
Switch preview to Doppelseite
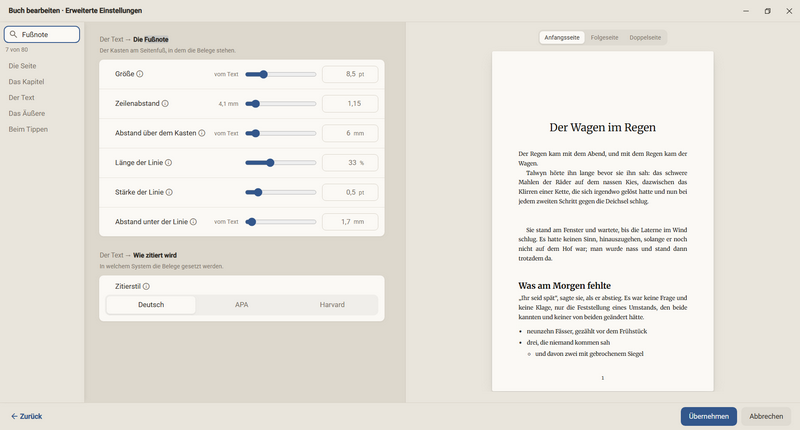click(645, 38)
